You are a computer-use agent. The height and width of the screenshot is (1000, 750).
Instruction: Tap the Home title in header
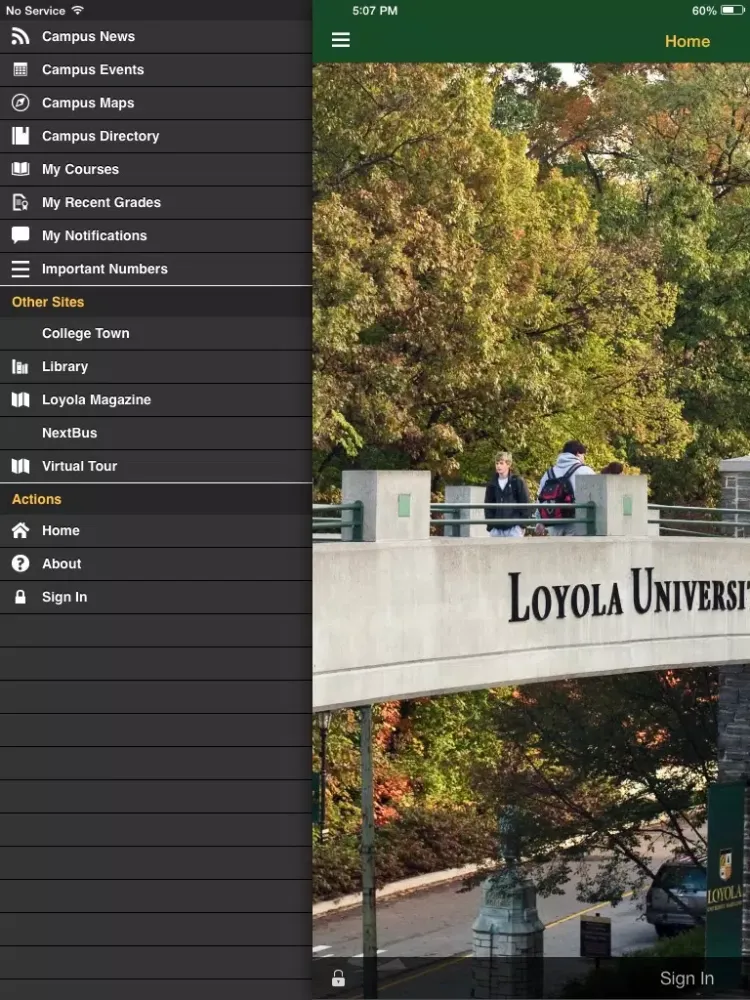coord(687,41)
